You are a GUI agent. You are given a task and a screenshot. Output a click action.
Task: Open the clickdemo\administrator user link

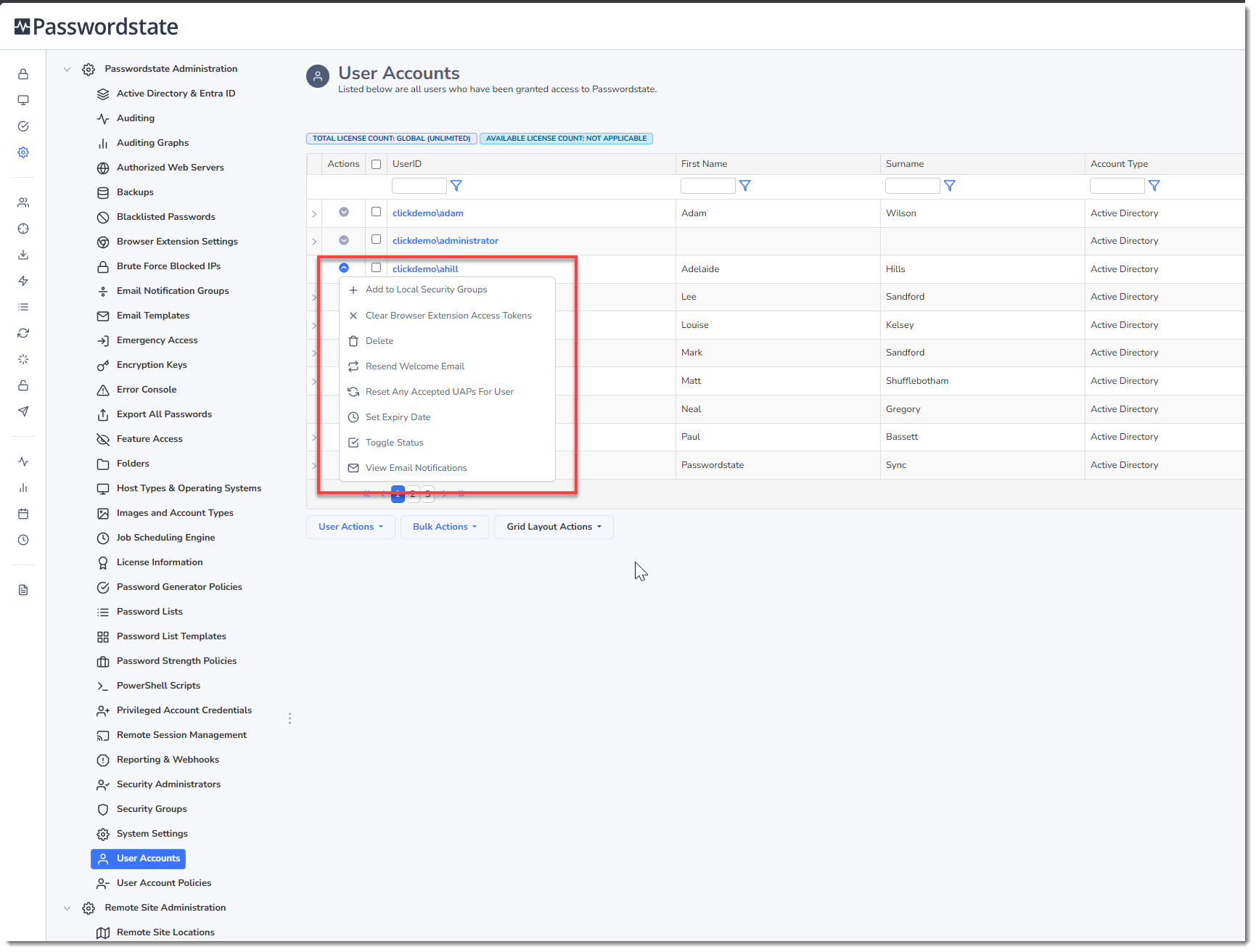pos(446,241)
